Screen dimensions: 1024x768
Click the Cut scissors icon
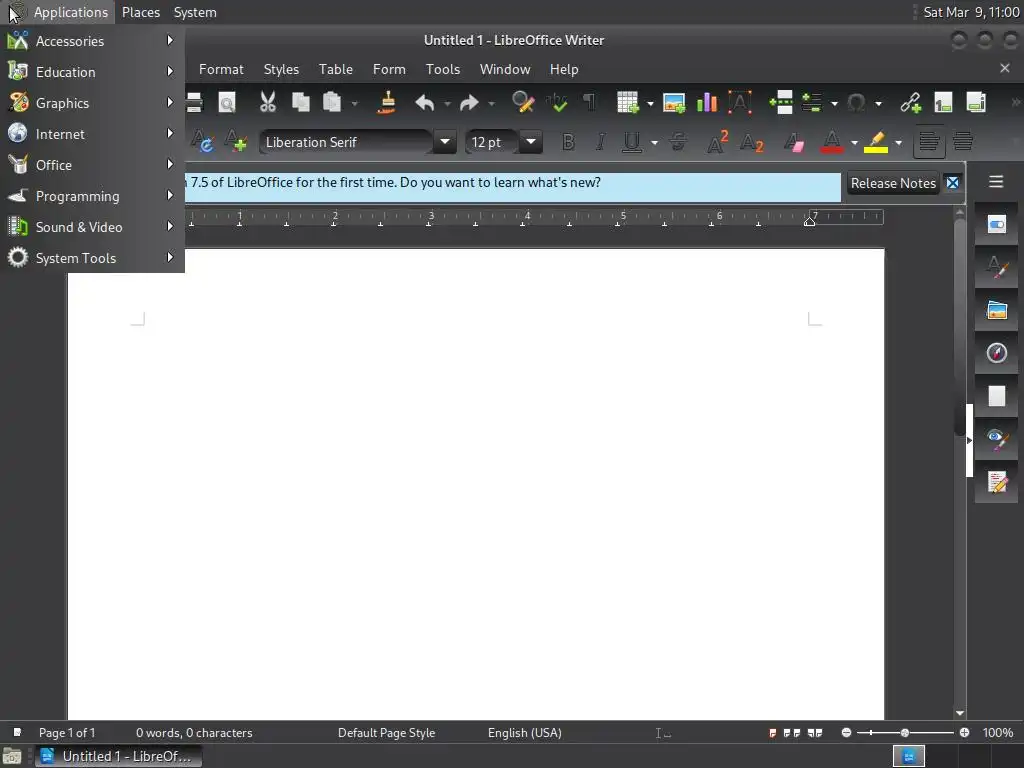pyautogui.click(x=268, y=103)
